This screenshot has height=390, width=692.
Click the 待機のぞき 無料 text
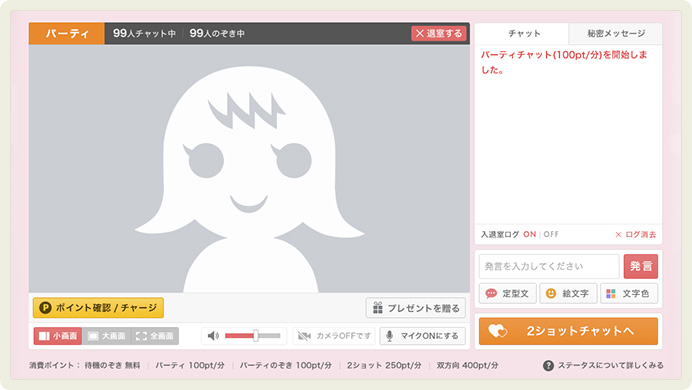[x=112, y=365]
